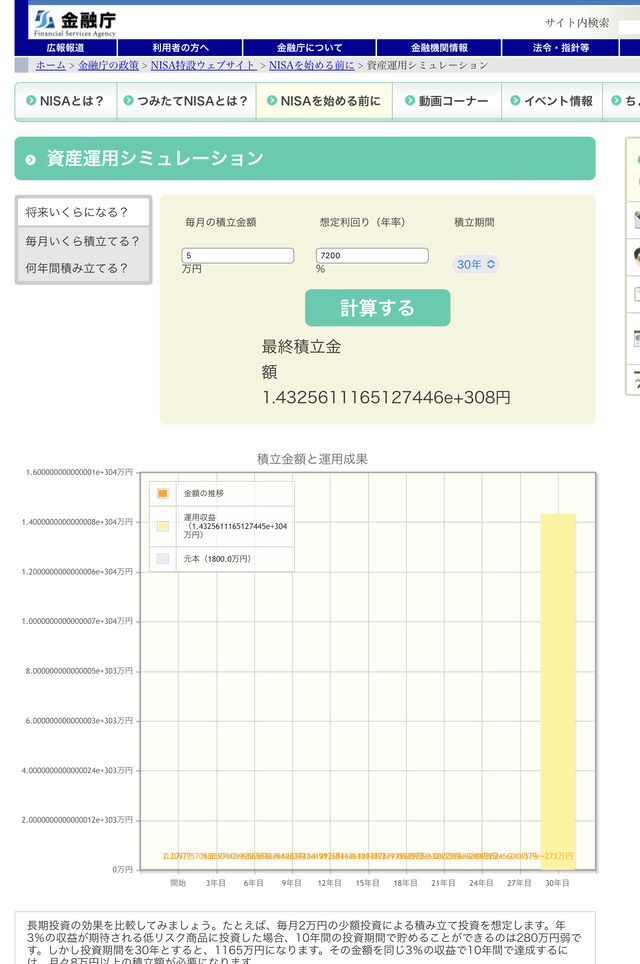Click the 最終積立金額 result value
This screenshot has height=964, width=640.
click(386, 398)
